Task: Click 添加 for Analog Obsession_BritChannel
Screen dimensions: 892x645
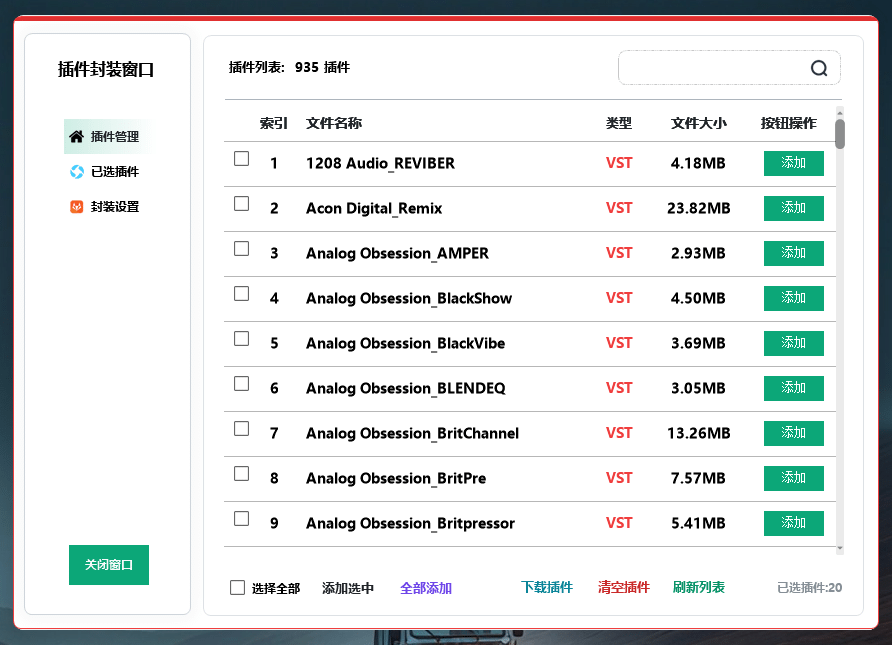Action: pyautogui.click(x=794, y=433)
